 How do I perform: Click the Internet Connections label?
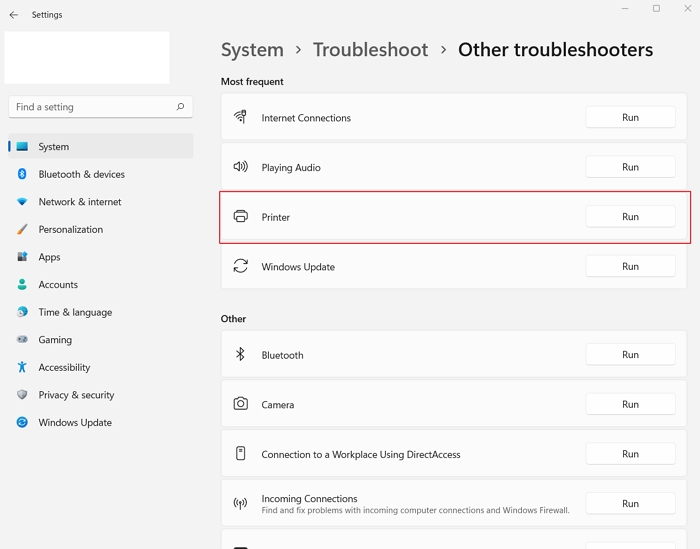(x=306, y=118)
